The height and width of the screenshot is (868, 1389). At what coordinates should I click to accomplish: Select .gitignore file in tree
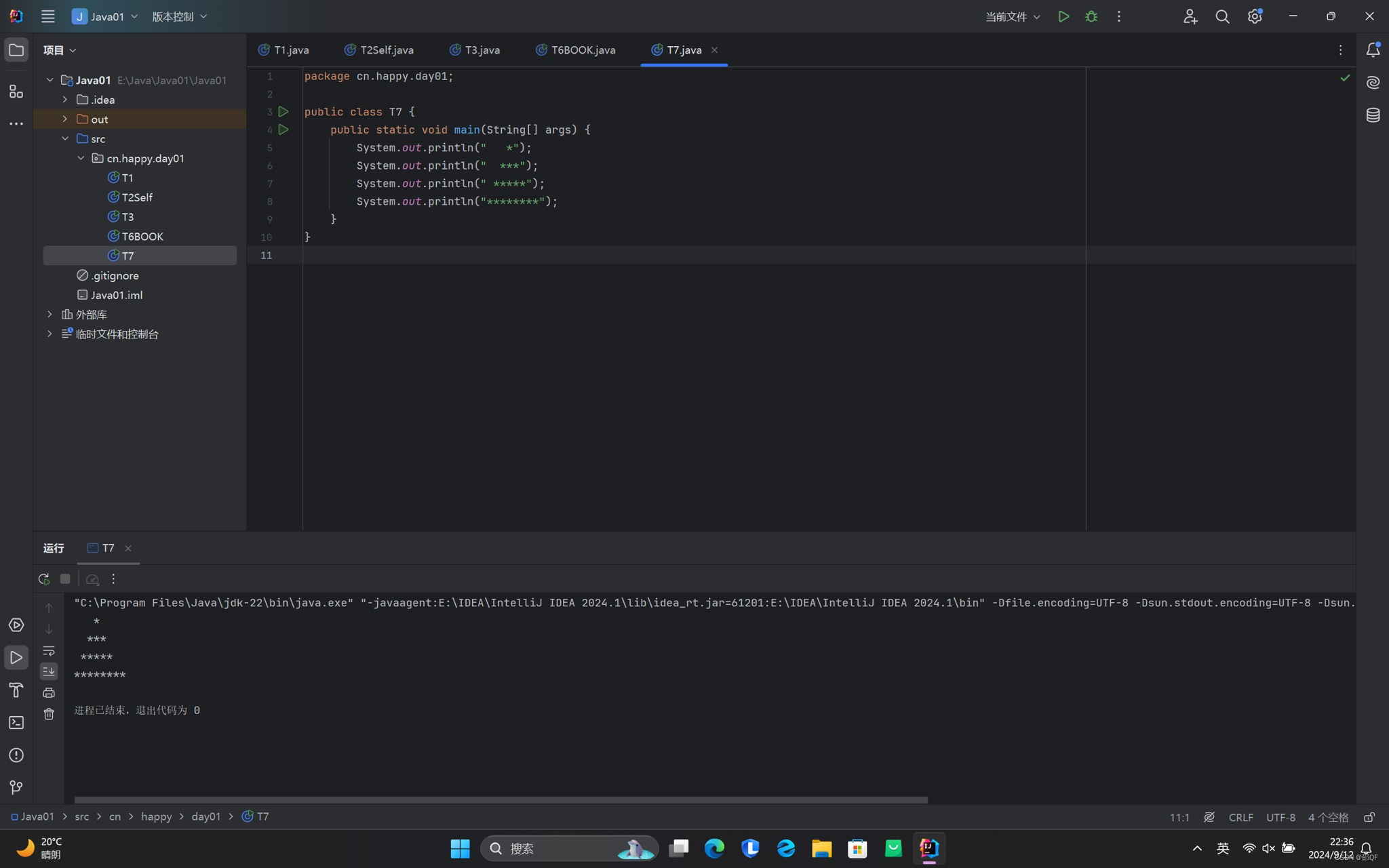(108, 275)
